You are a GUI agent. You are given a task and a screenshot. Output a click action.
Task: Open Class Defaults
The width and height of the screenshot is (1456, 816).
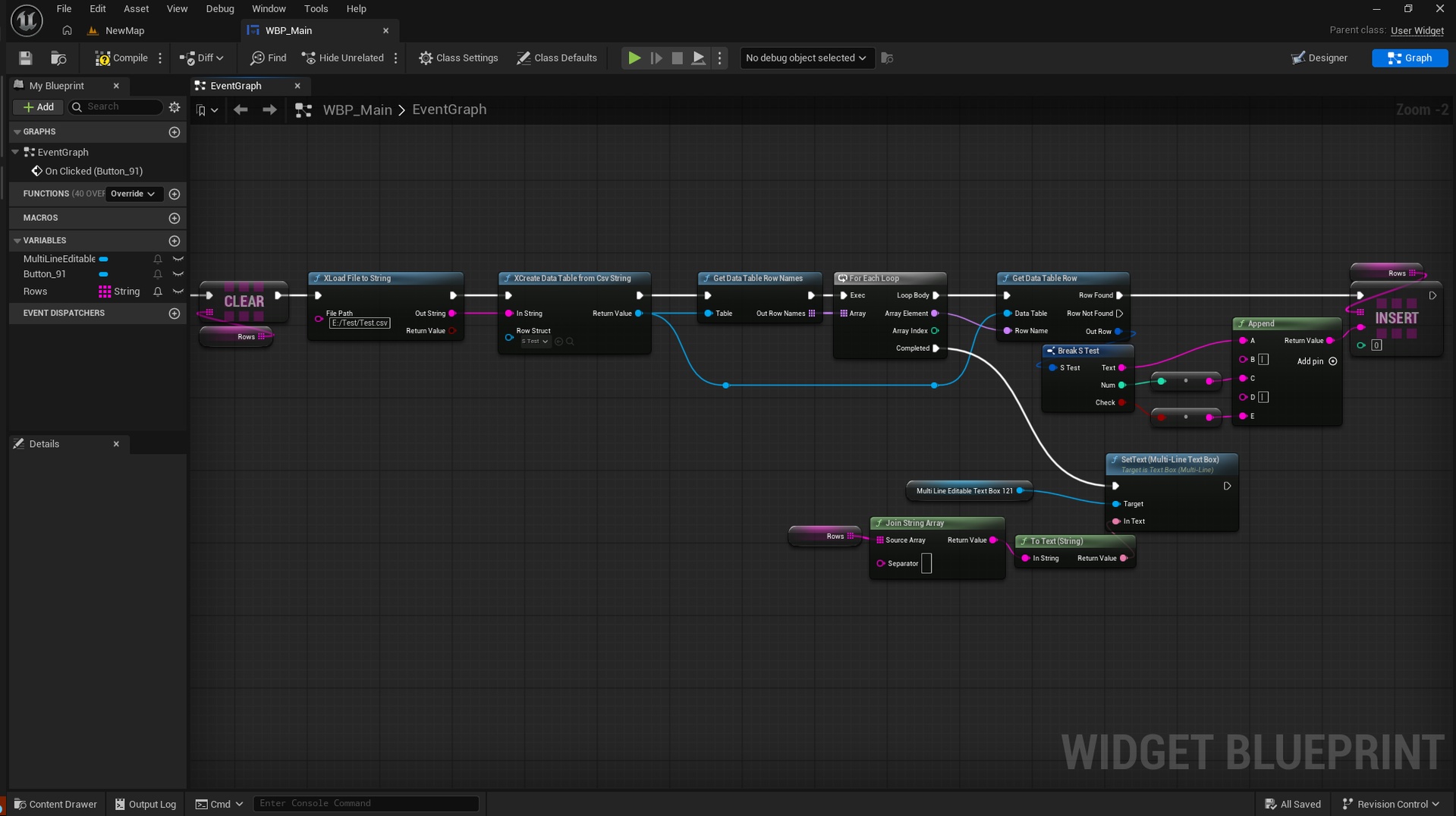click(557, 58)
